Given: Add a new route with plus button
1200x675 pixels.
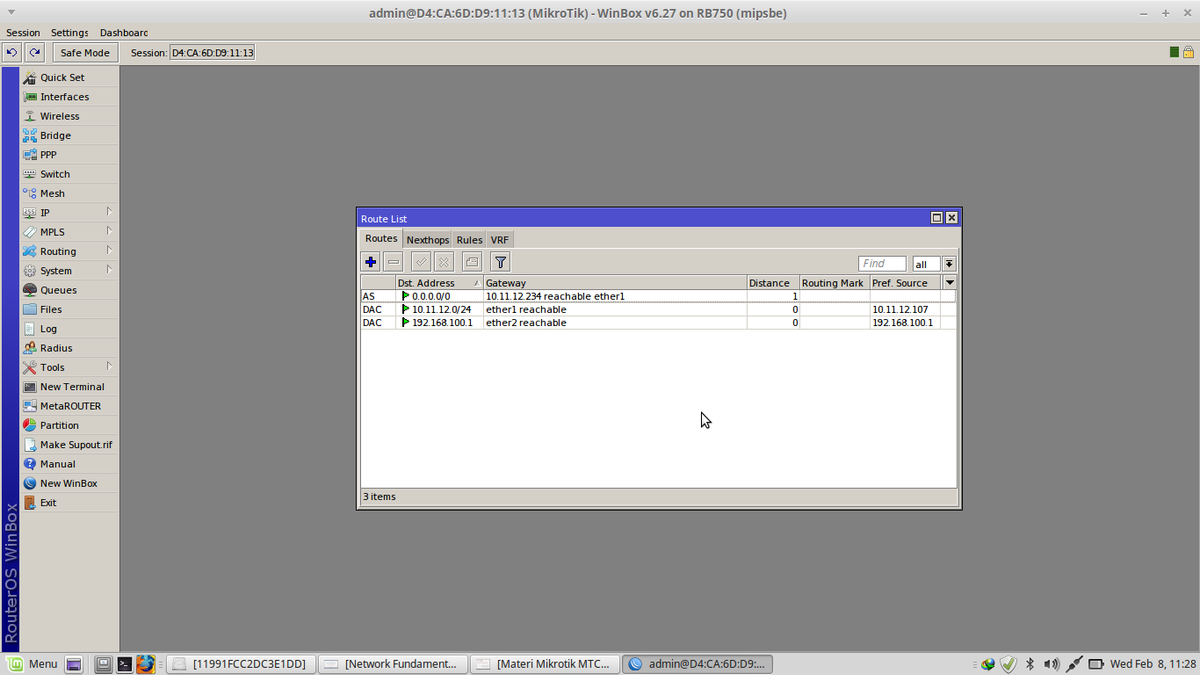Looking at the screenshot, I should pos(370,262).
